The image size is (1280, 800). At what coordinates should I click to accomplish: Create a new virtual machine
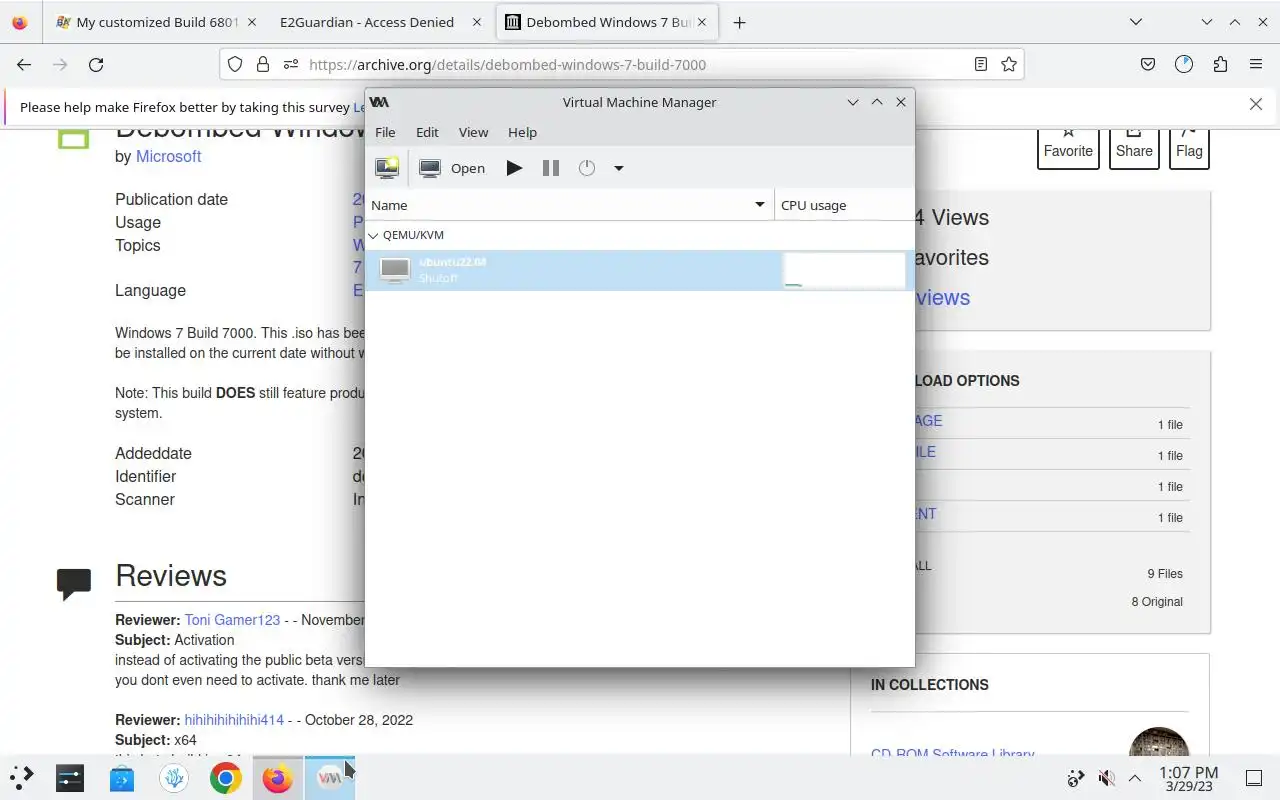(x=387, y=168)
